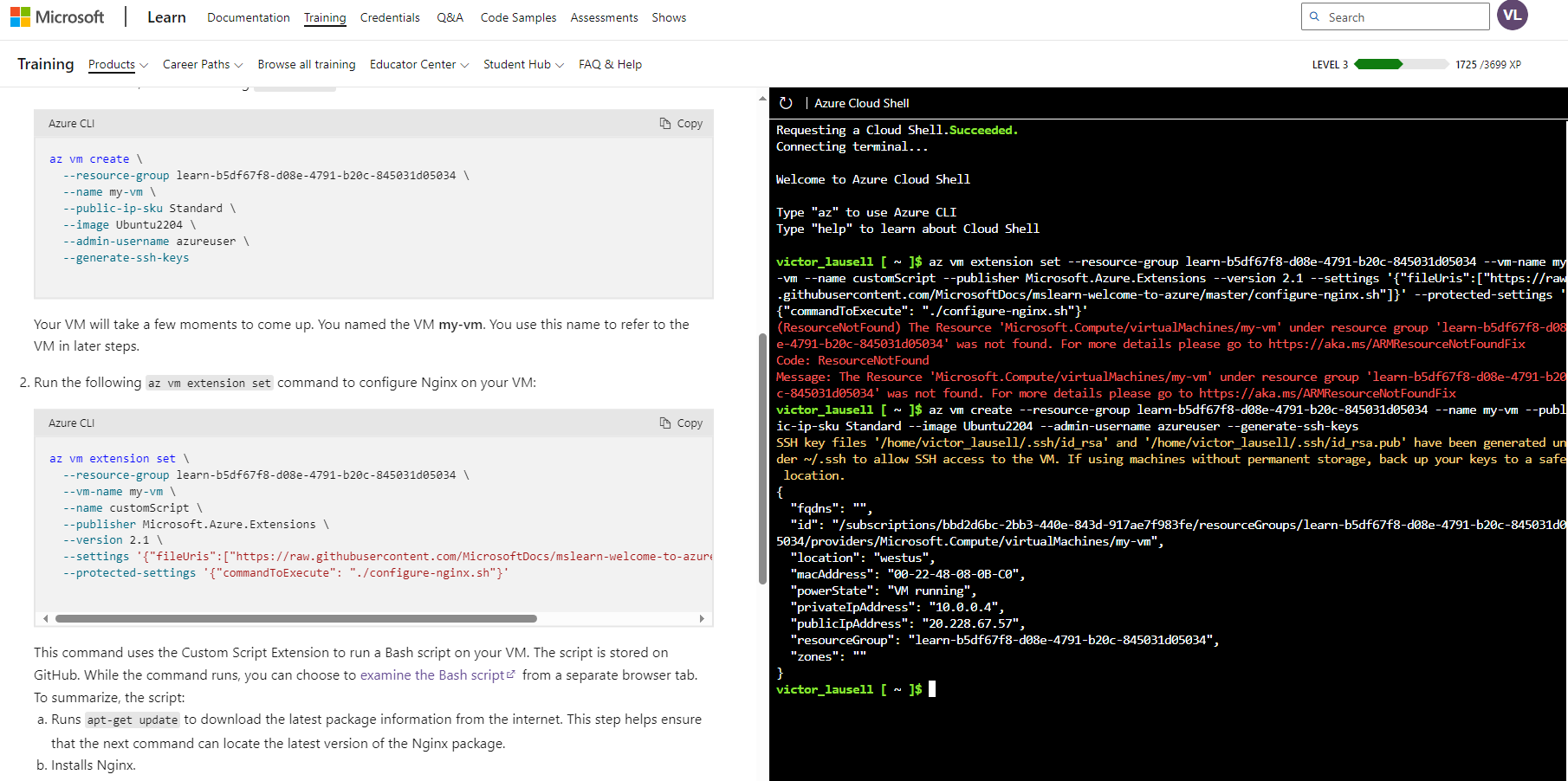
Task: Click the search magnifier icon
Action: tap(1313, 16)
